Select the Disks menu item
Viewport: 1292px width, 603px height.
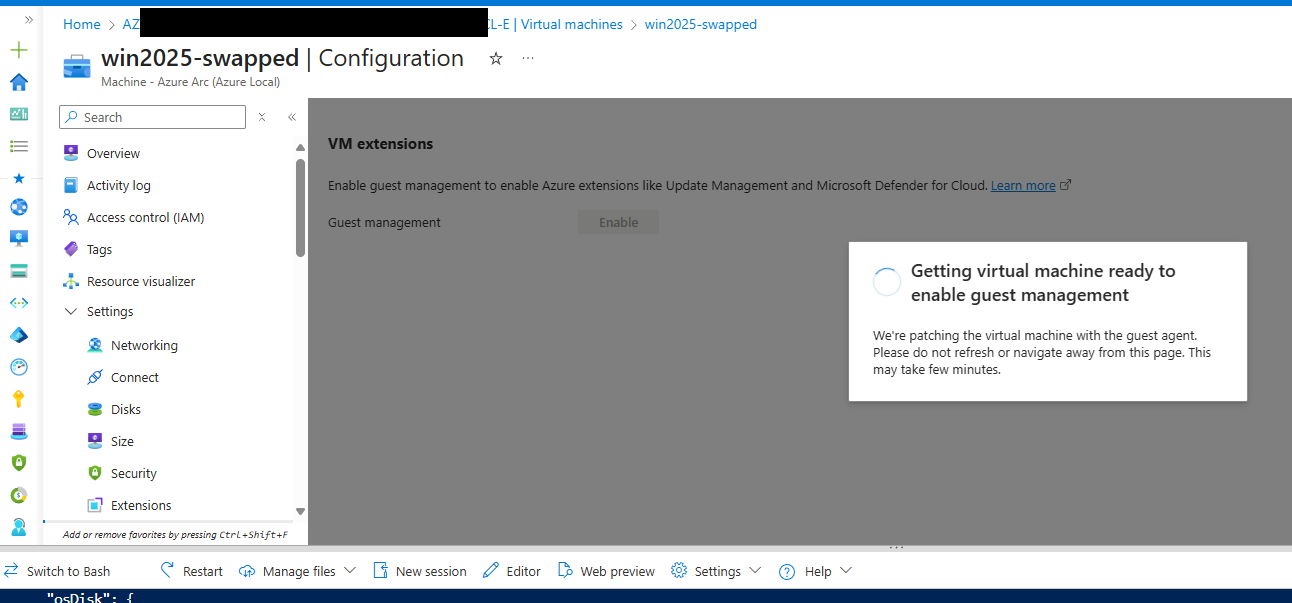coord(126,409)
